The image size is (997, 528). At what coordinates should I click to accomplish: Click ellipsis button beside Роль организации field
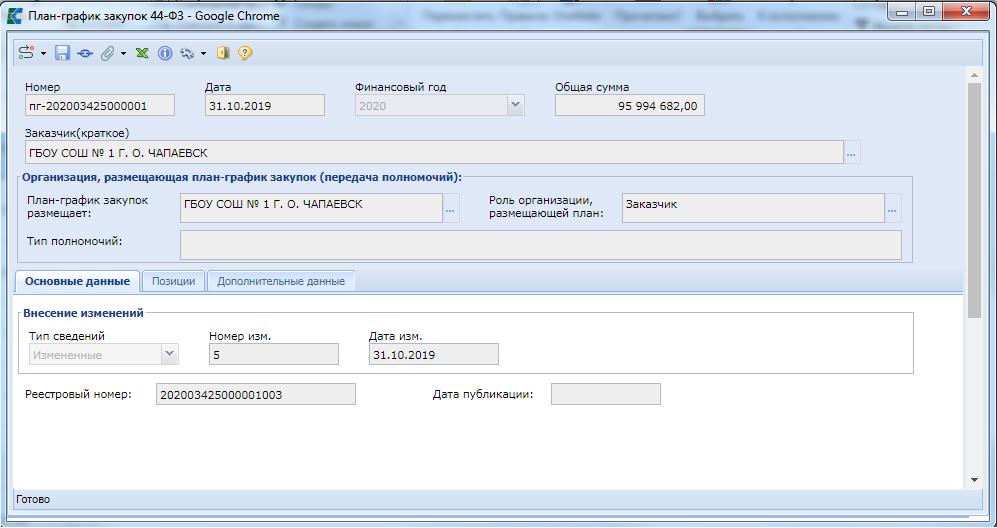pyautogui.click(x=893, y=208)
